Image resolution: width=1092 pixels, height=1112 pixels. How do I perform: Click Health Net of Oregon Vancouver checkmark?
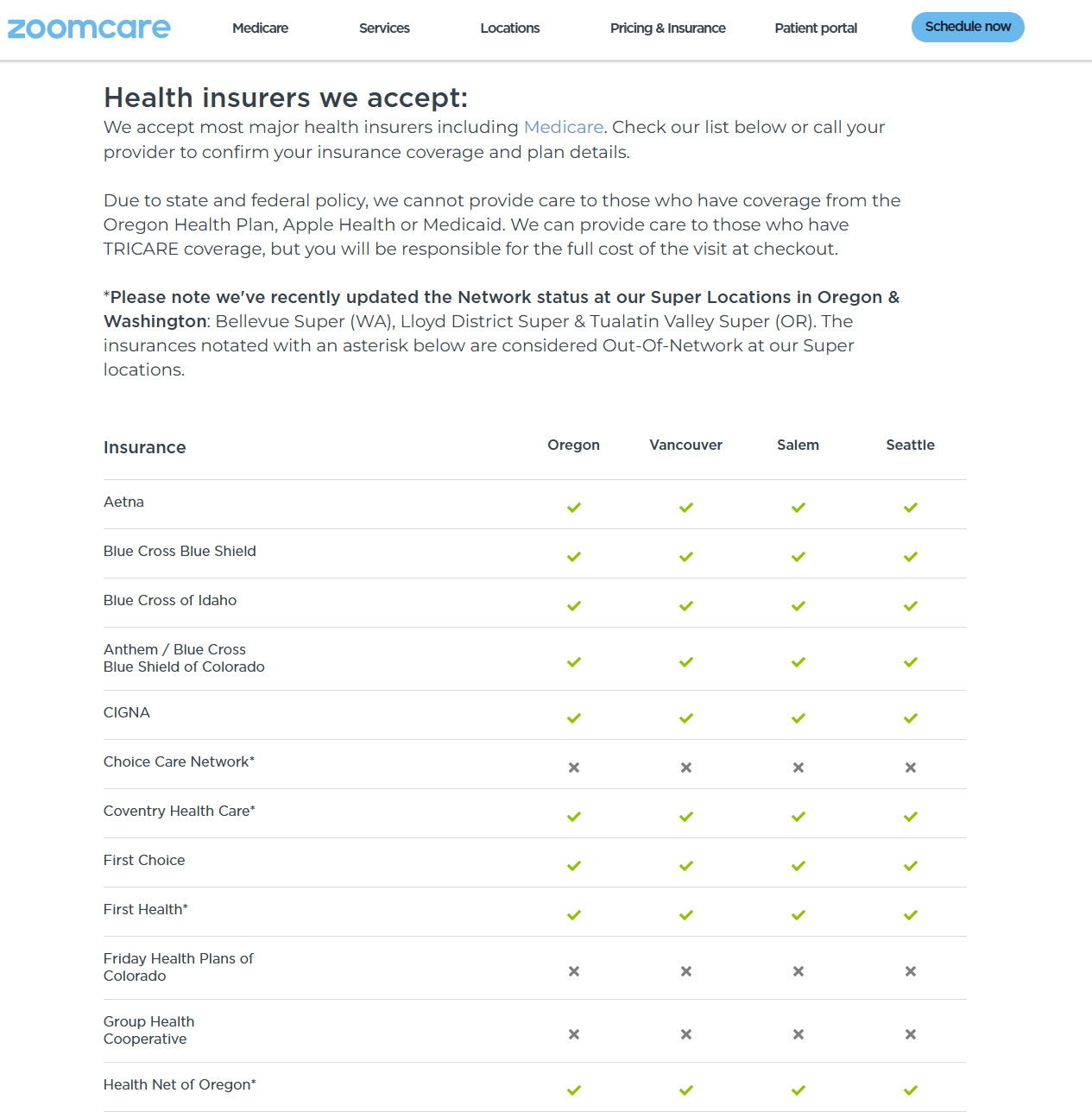[x=686, y=1090]
